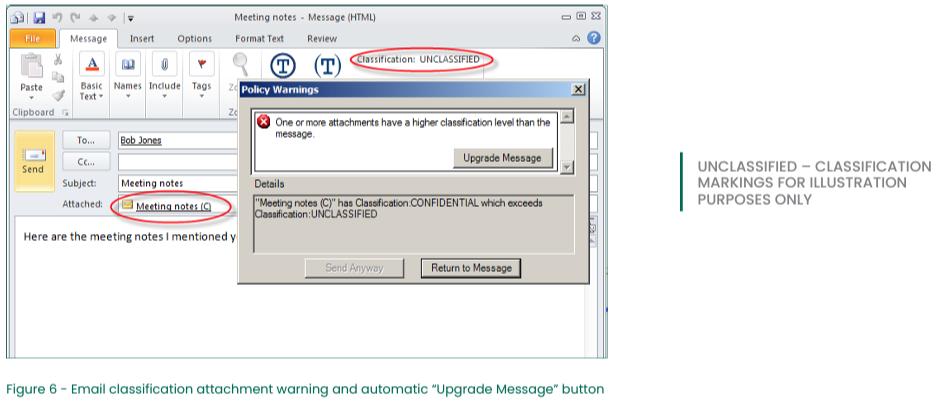Click the Copy icon in Clipboard group
The image size is (939, 406).
(x=58, y=77)
